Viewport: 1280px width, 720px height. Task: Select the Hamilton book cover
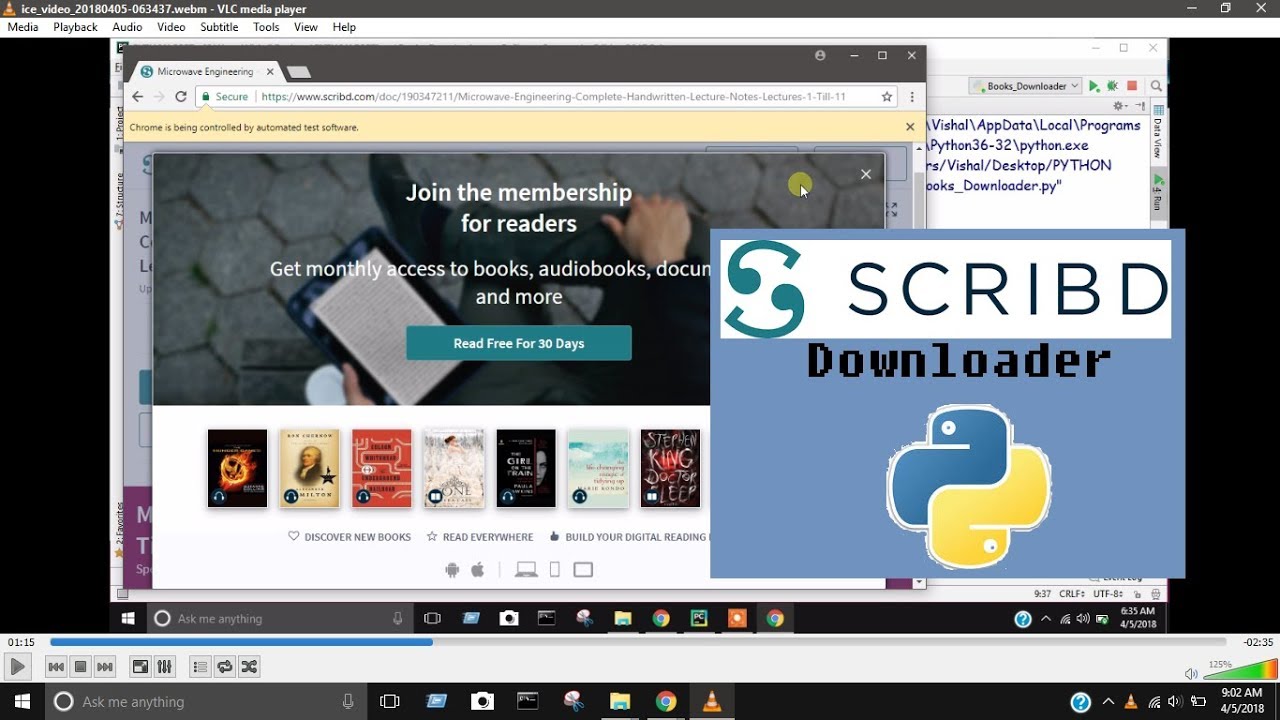[310, 468]
